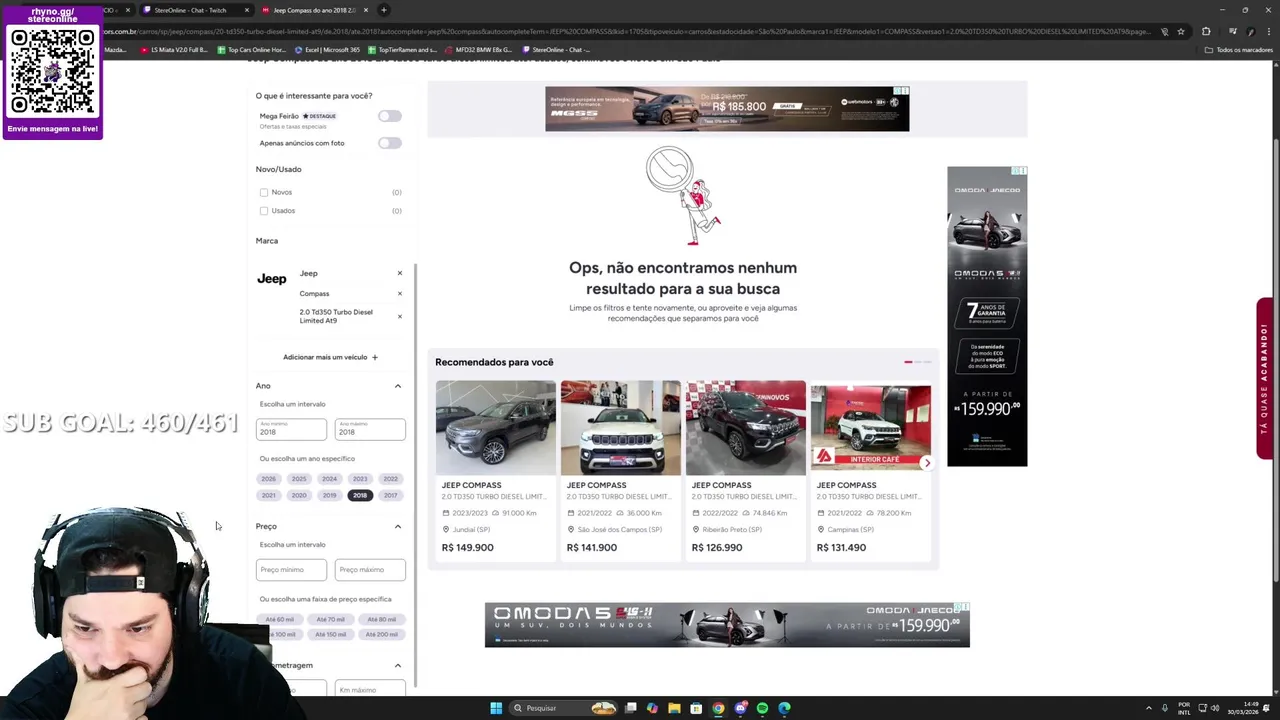Select year chip 2026
Image resolution: width=1280 pixels, height=720 pixels.
pyautogui.click(x=268, y=479)
